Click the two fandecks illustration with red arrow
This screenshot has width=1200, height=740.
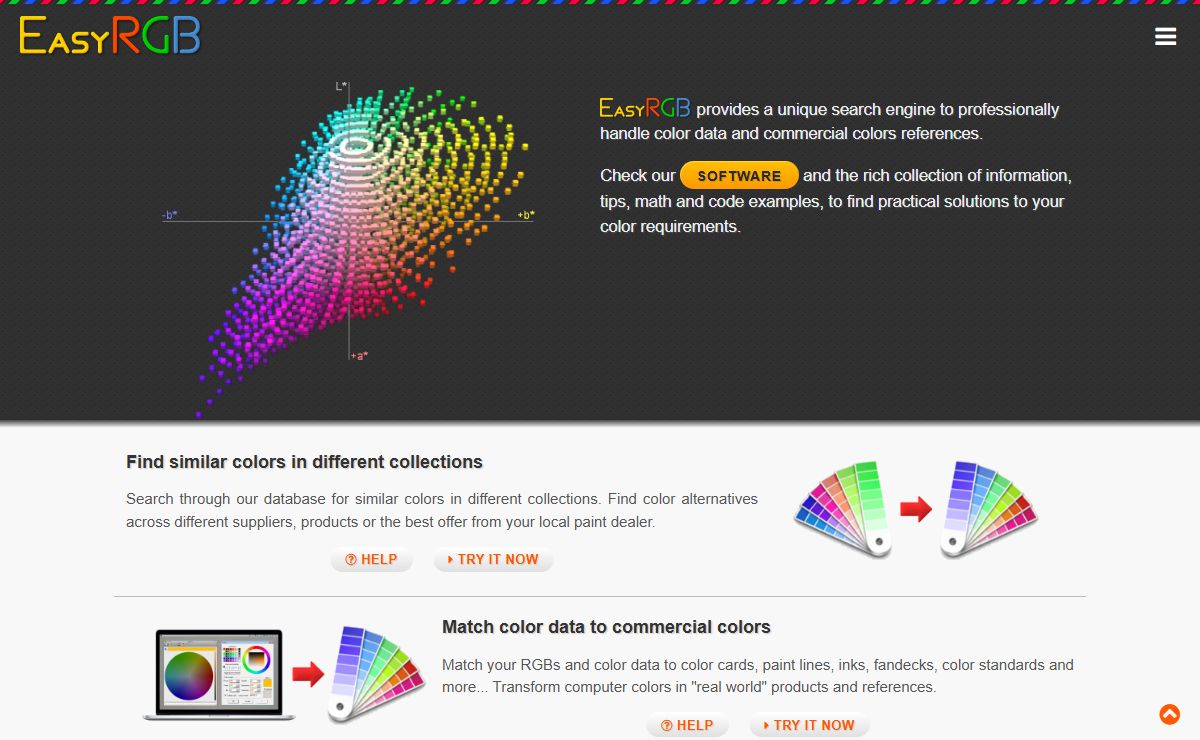(915, 509)
